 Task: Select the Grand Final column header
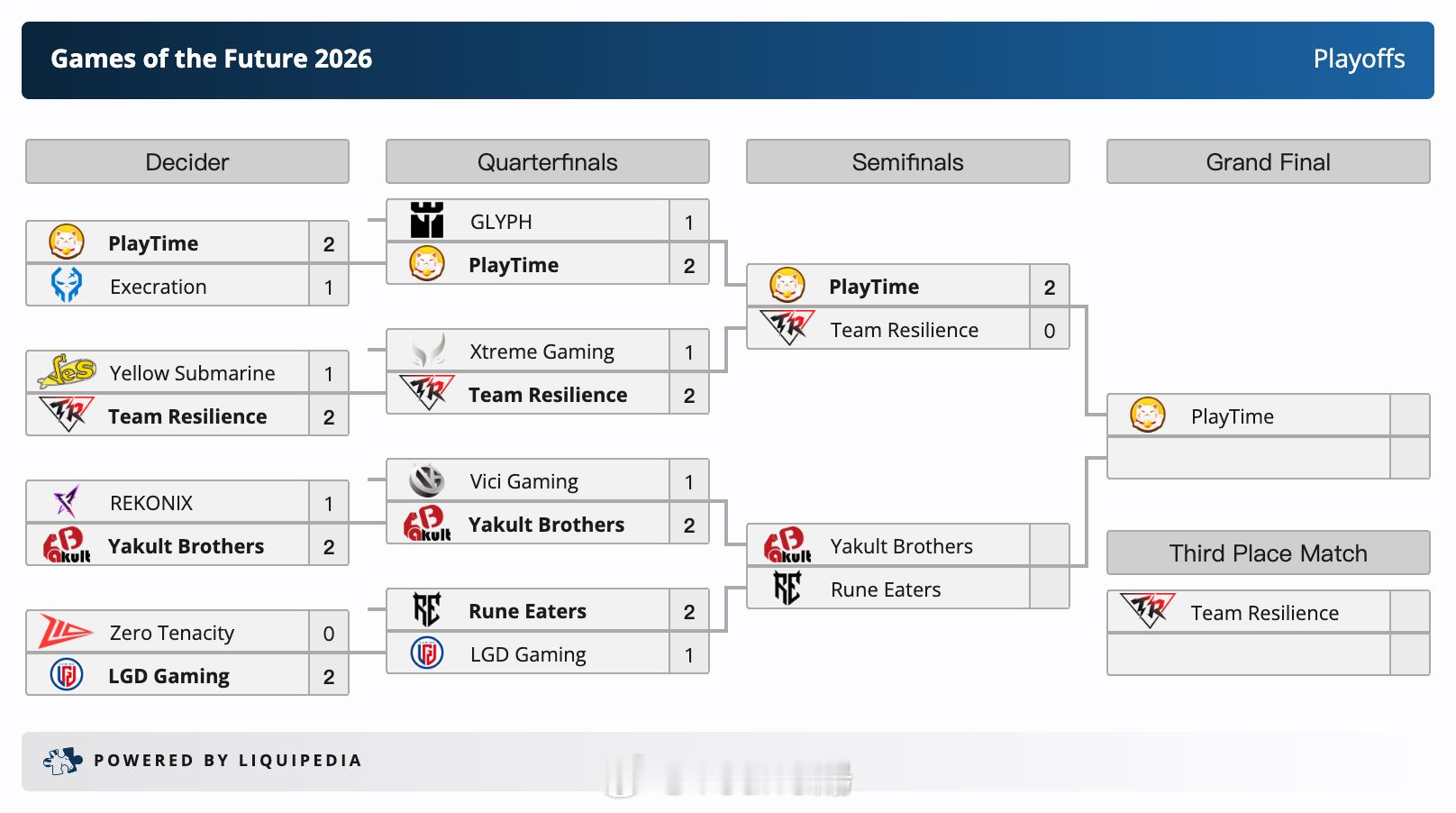(x=1269, y=161)
